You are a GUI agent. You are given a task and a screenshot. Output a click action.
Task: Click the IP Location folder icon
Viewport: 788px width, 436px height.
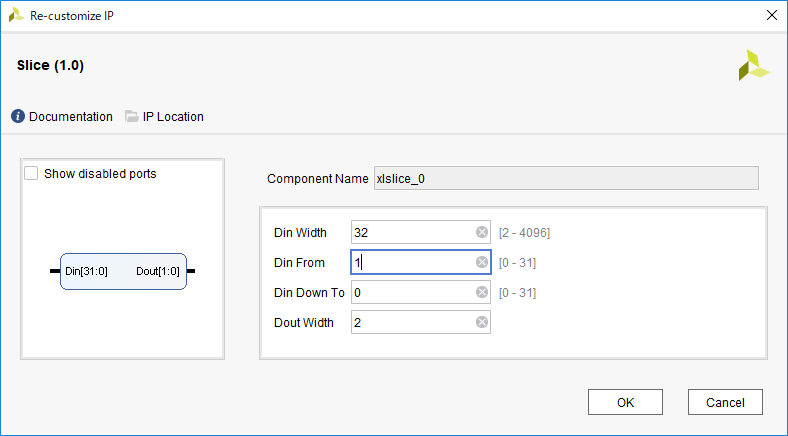(131, 116)
